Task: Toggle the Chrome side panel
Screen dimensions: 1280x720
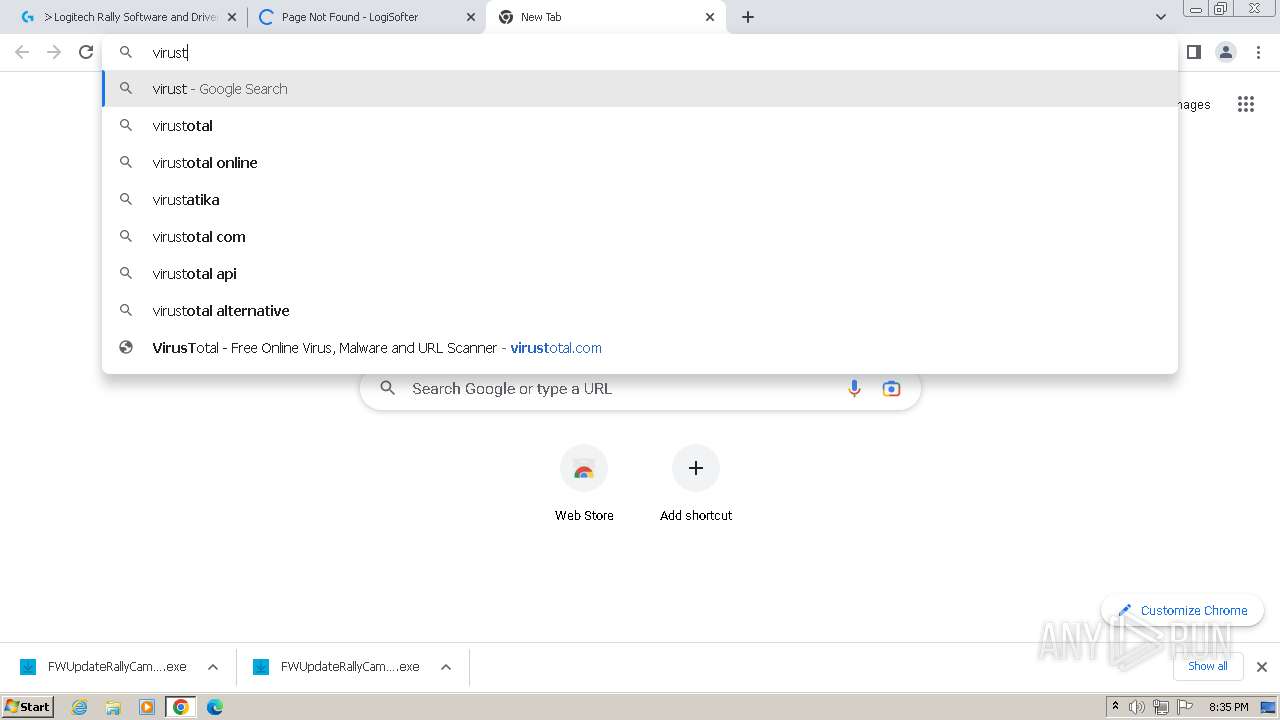Action: (x=1194, y=52)
